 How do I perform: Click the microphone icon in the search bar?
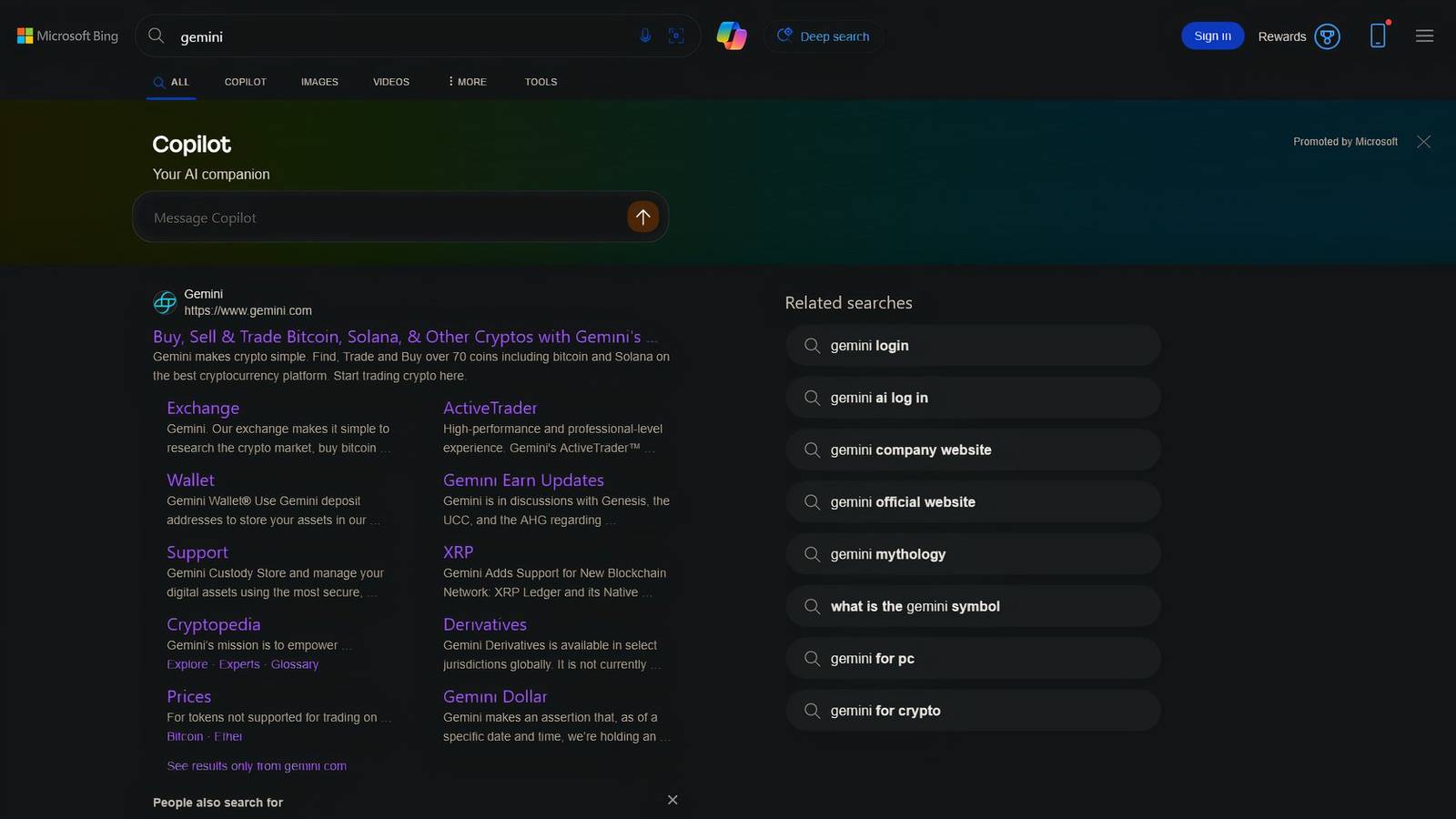646,35
